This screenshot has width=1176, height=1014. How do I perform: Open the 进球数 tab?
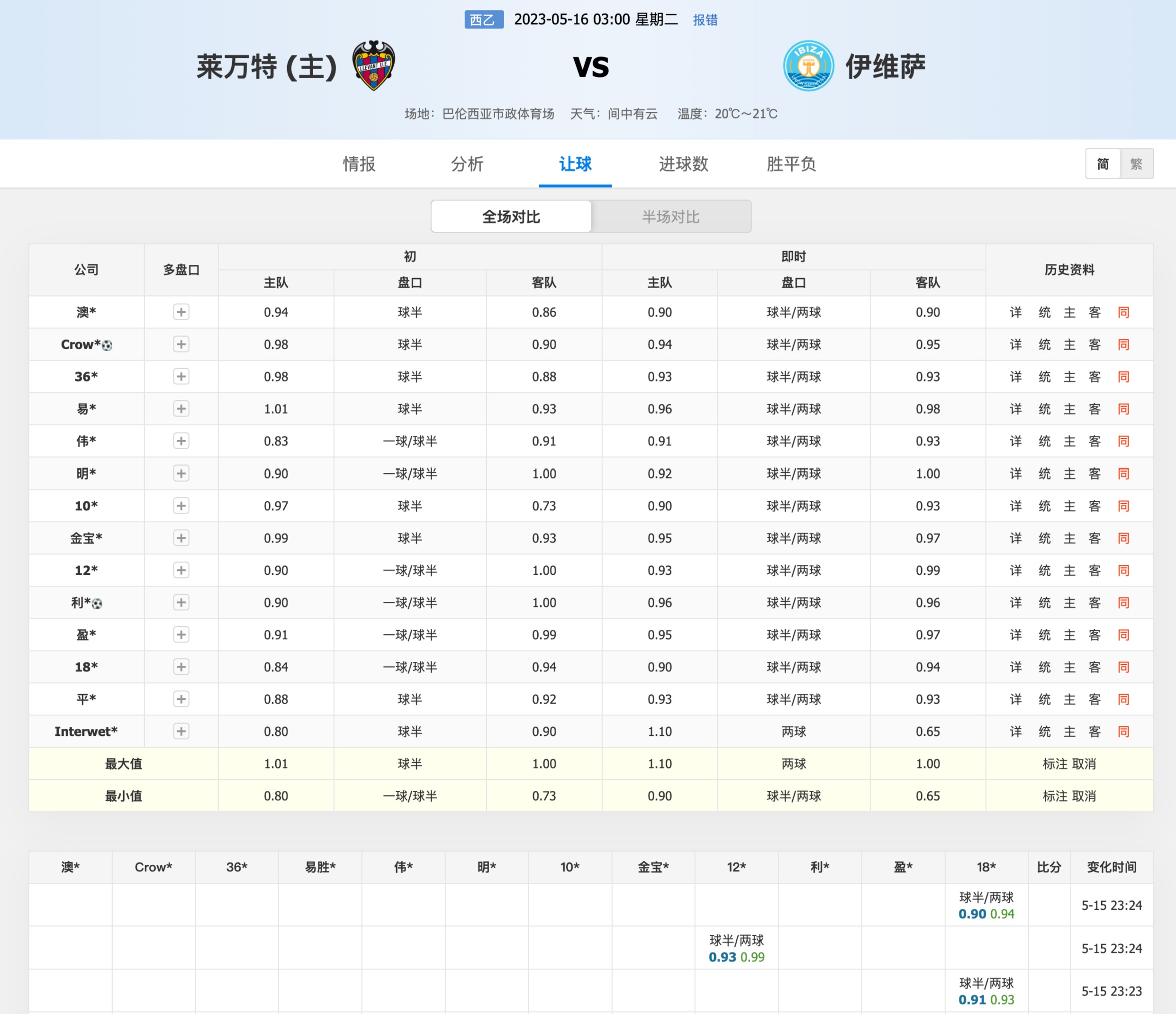(x=683, y=164)
